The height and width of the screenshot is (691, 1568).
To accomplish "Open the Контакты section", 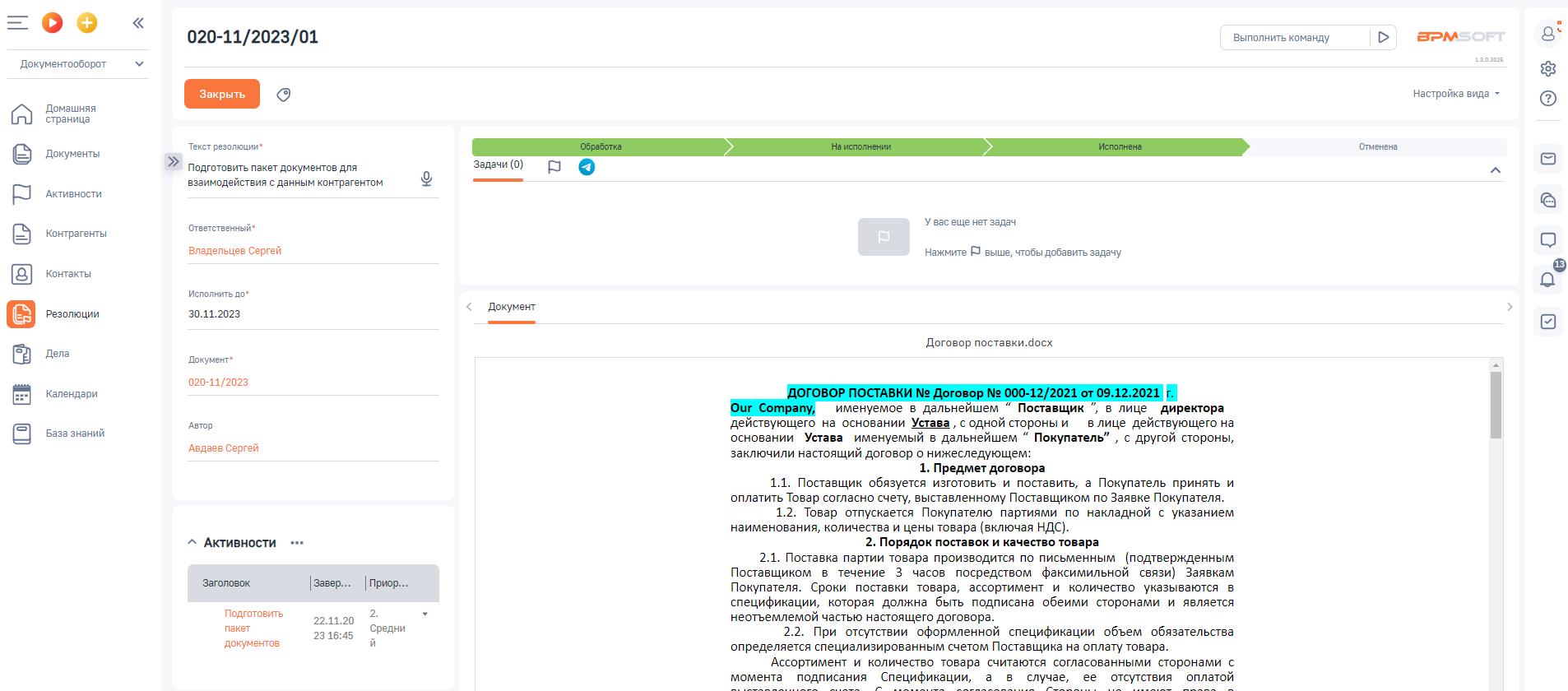I will 68,274.
